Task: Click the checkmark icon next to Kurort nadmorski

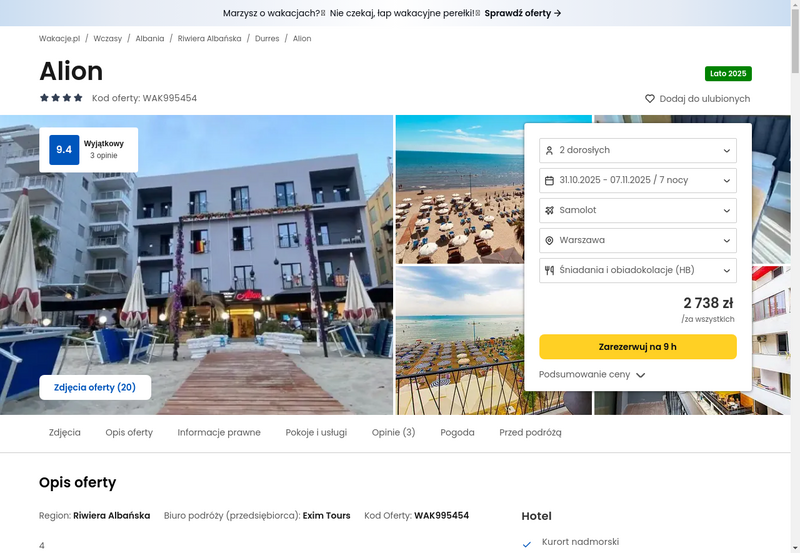Action: coord(527,544)
